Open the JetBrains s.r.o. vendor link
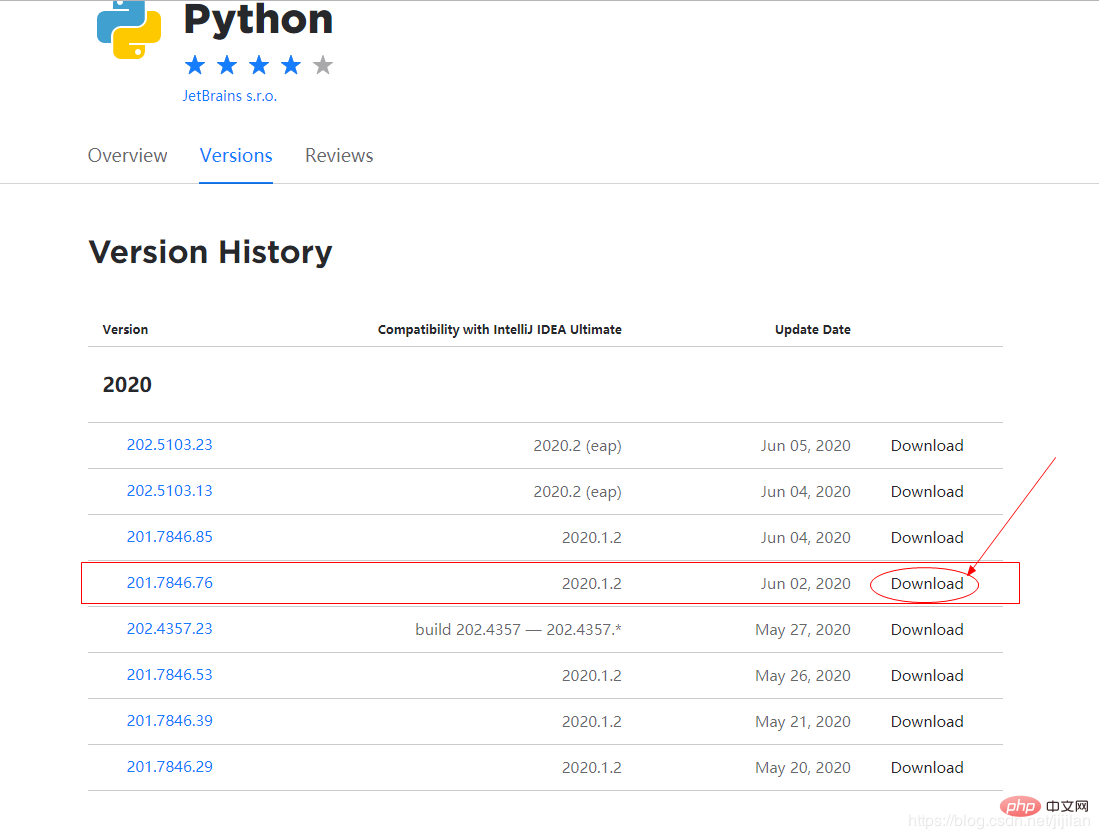 [229, 96]
